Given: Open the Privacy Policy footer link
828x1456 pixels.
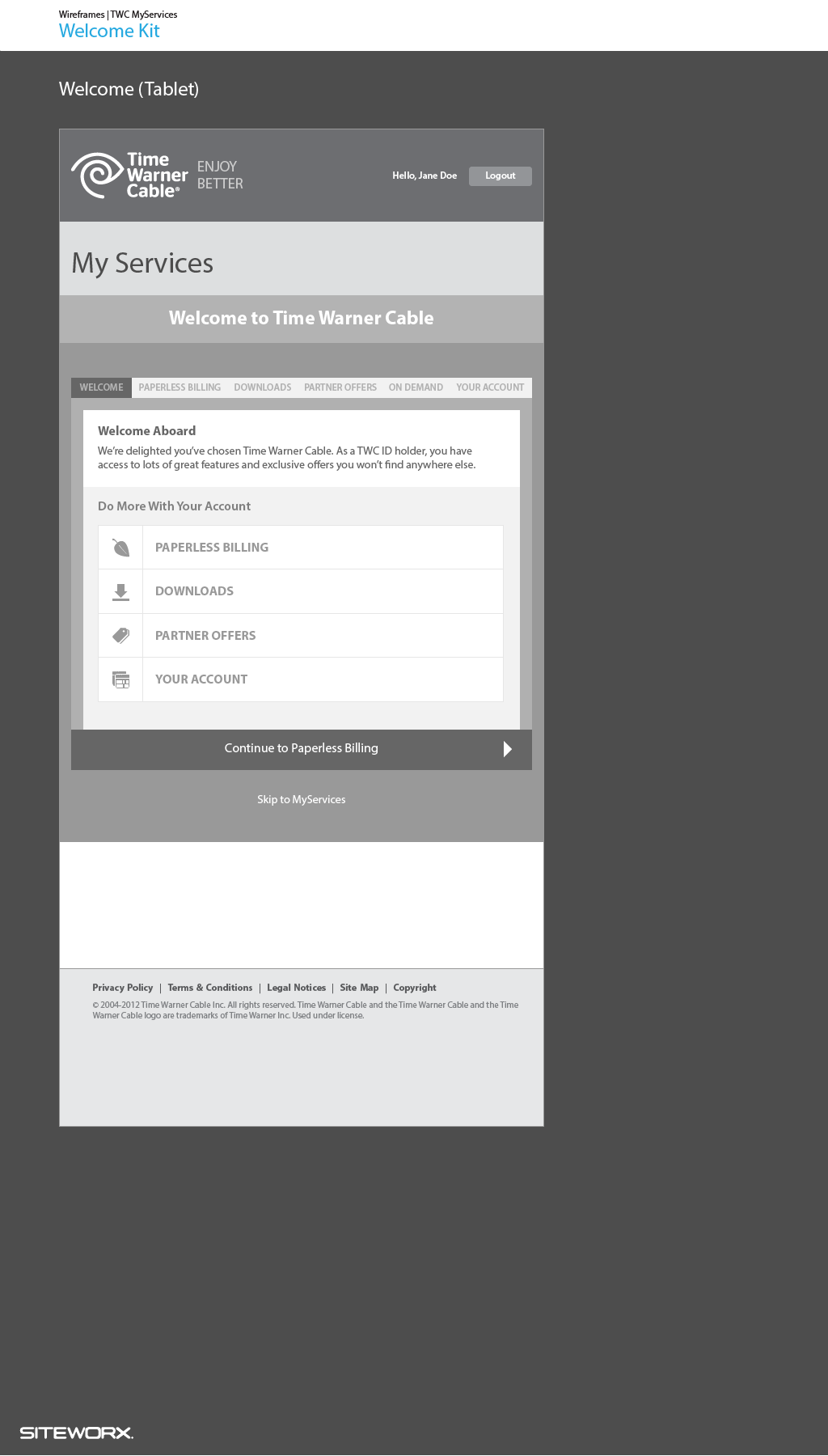Looking at the screenshot, I should click(123, 988).
